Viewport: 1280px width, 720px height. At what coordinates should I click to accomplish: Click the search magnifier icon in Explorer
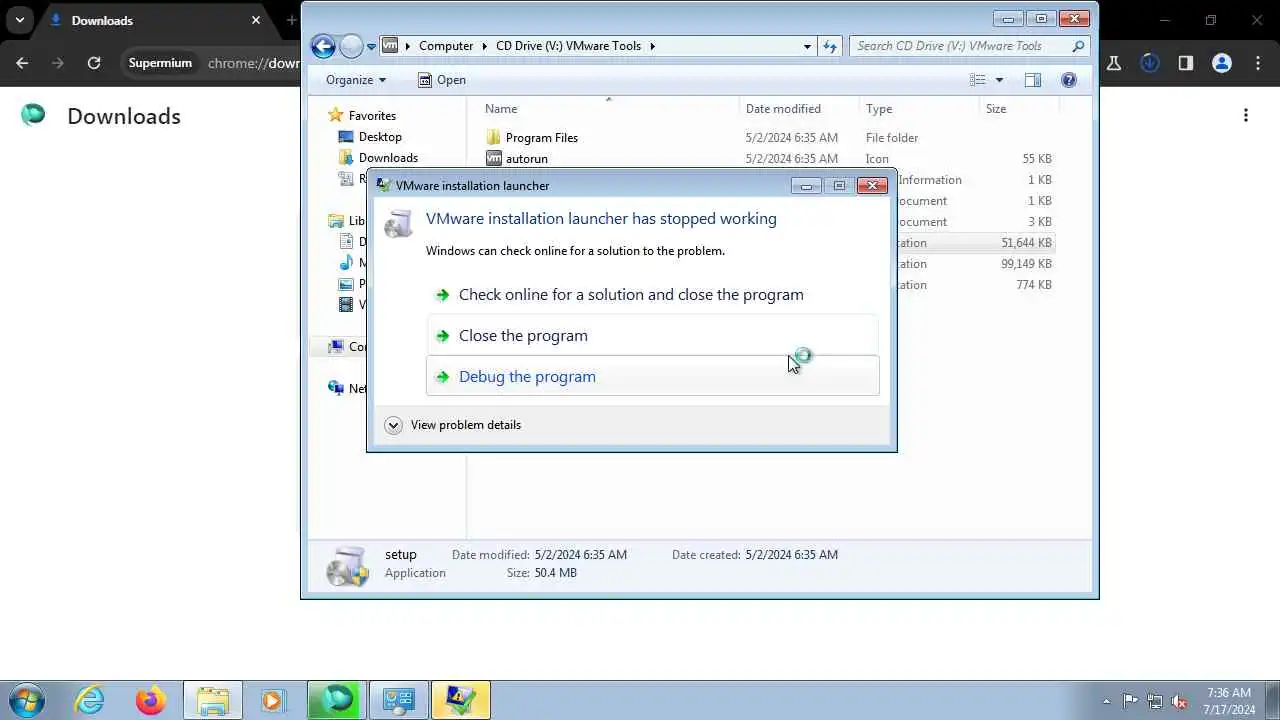pos(1078,46)
